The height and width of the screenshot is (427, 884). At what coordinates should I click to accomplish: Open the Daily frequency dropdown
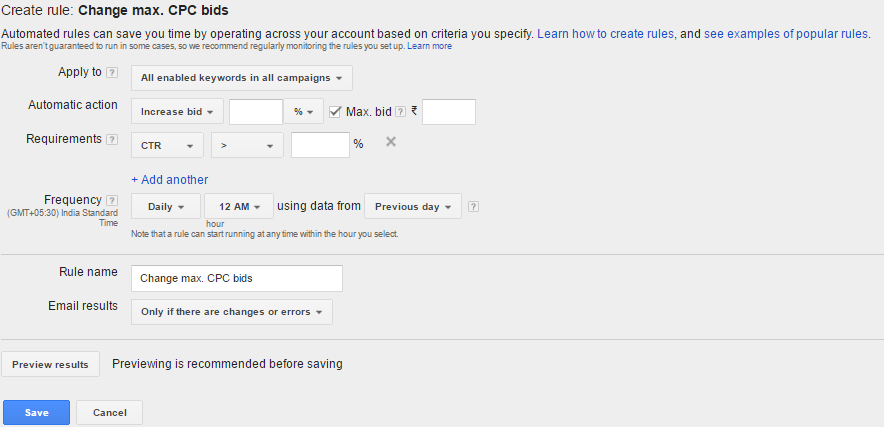tap(166, 206)
